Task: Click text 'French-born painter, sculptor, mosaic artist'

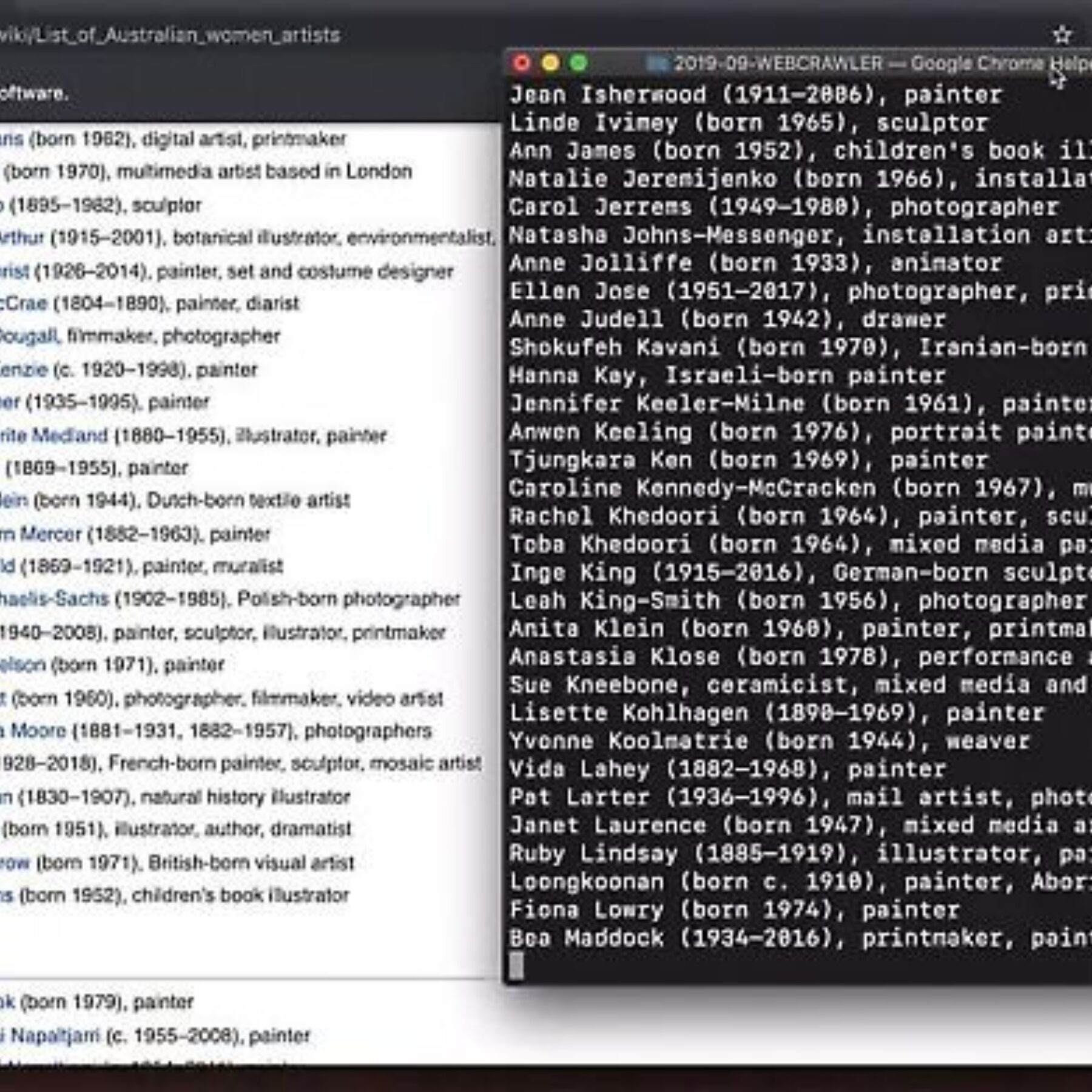Action: click(295, 763)
